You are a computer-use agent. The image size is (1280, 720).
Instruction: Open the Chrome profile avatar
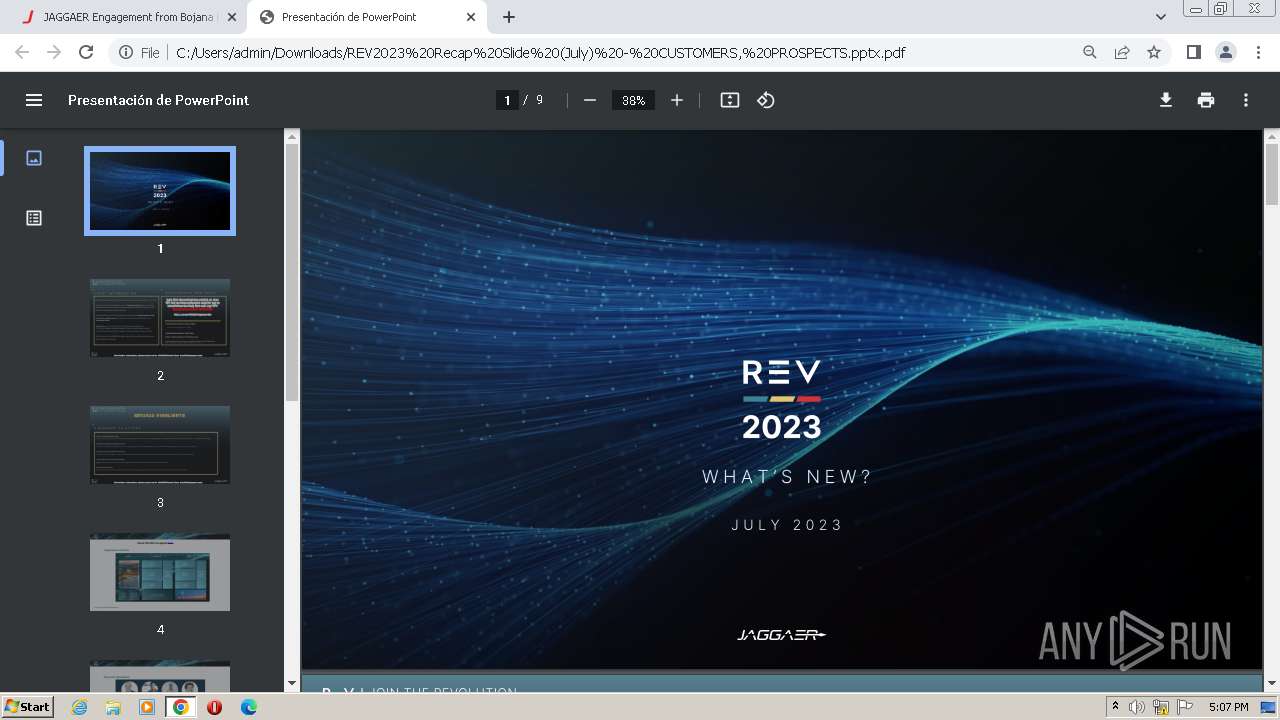click(x=1225, y=52)
